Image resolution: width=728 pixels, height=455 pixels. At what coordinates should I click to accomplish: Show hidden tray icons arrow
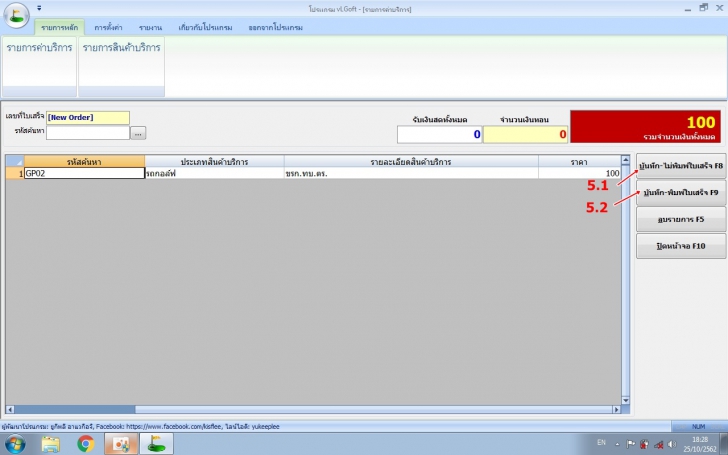617,444
